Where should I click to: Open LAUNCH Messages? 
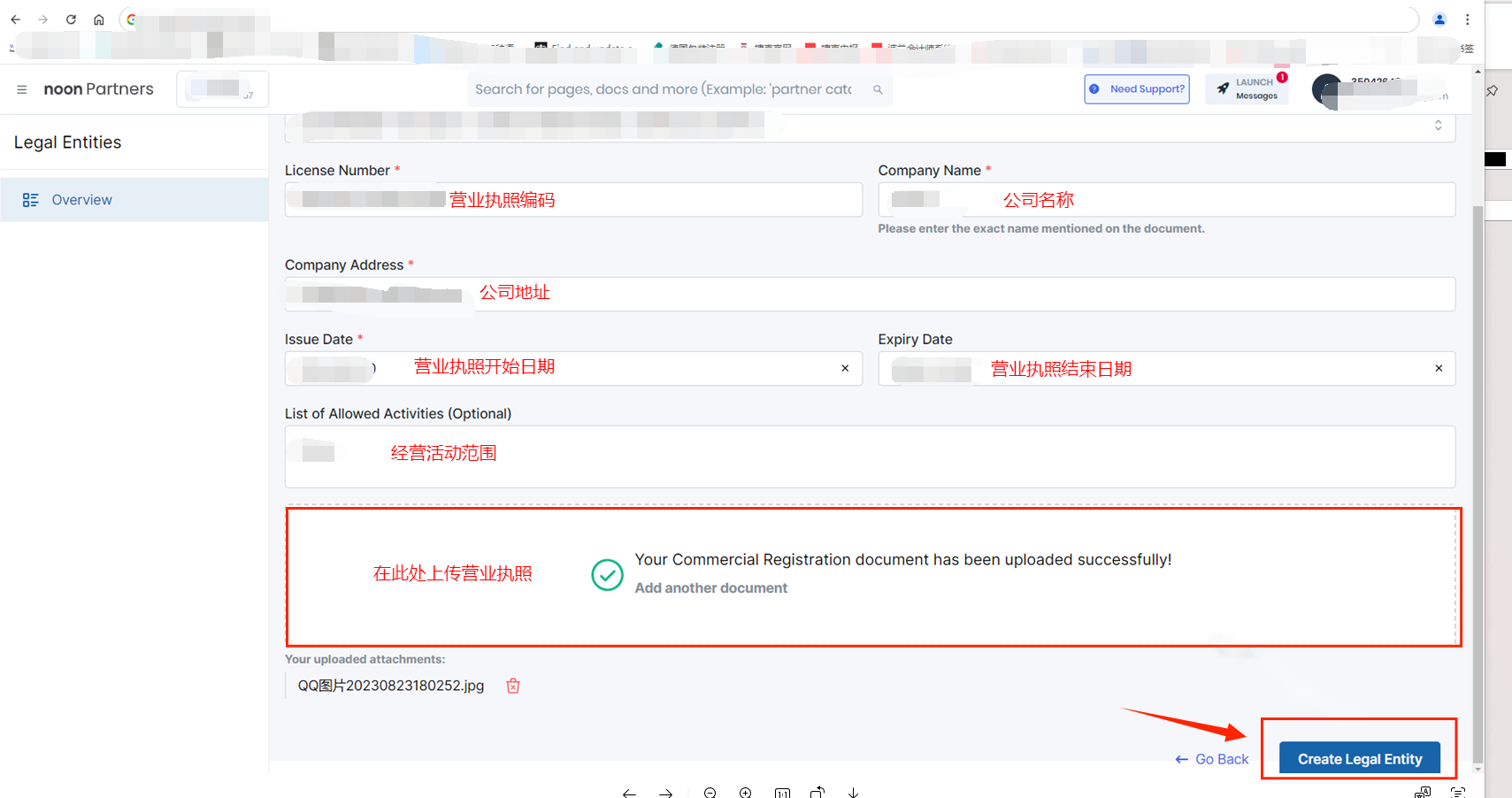click(x=1247, y=89)
